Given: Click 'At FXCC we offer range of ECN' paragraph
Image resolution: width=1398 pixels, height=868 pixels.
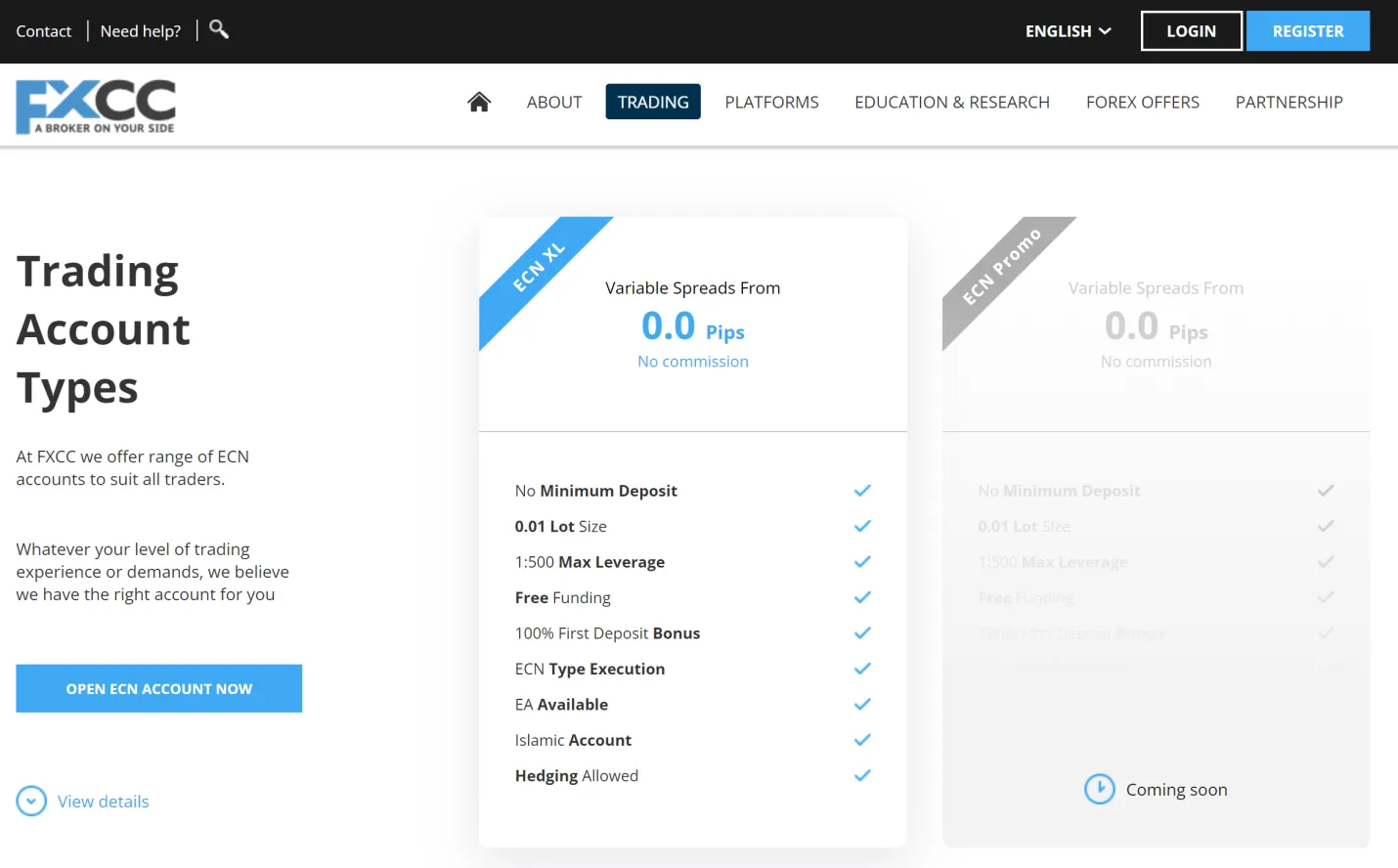Looking at the screenshot, I should pos(133,468).
